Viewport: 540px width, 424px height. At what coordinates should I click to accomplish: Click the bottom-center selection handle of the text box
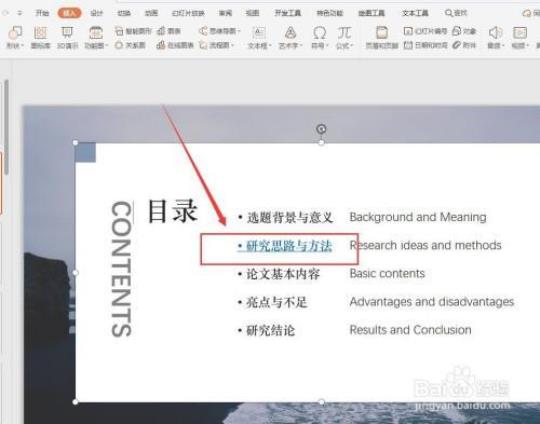[x=321, y=402]
